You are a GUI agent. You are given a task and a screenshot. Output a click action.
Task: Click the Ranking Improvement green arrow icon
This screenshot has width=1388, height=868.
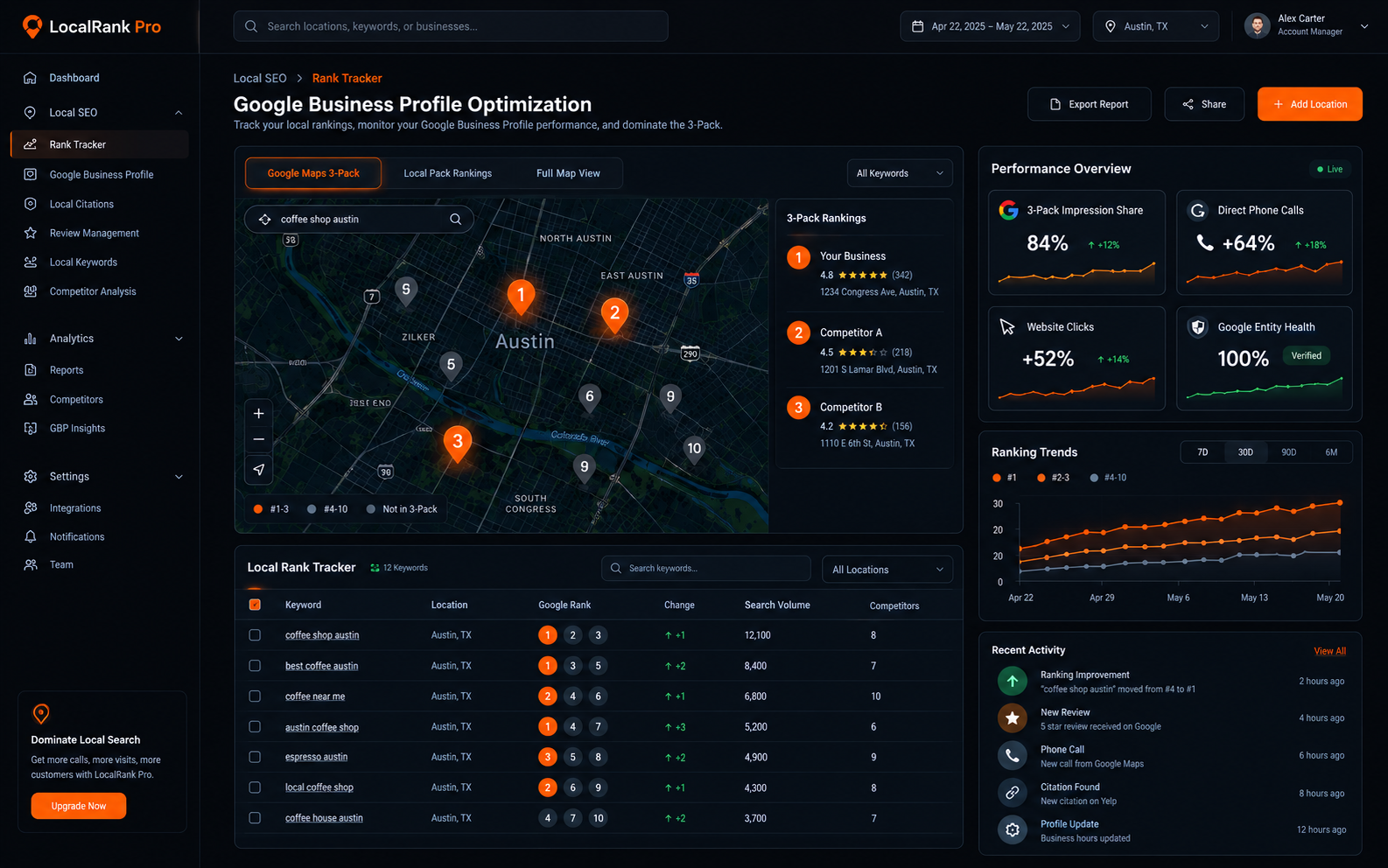click(x=1013, y=681)
